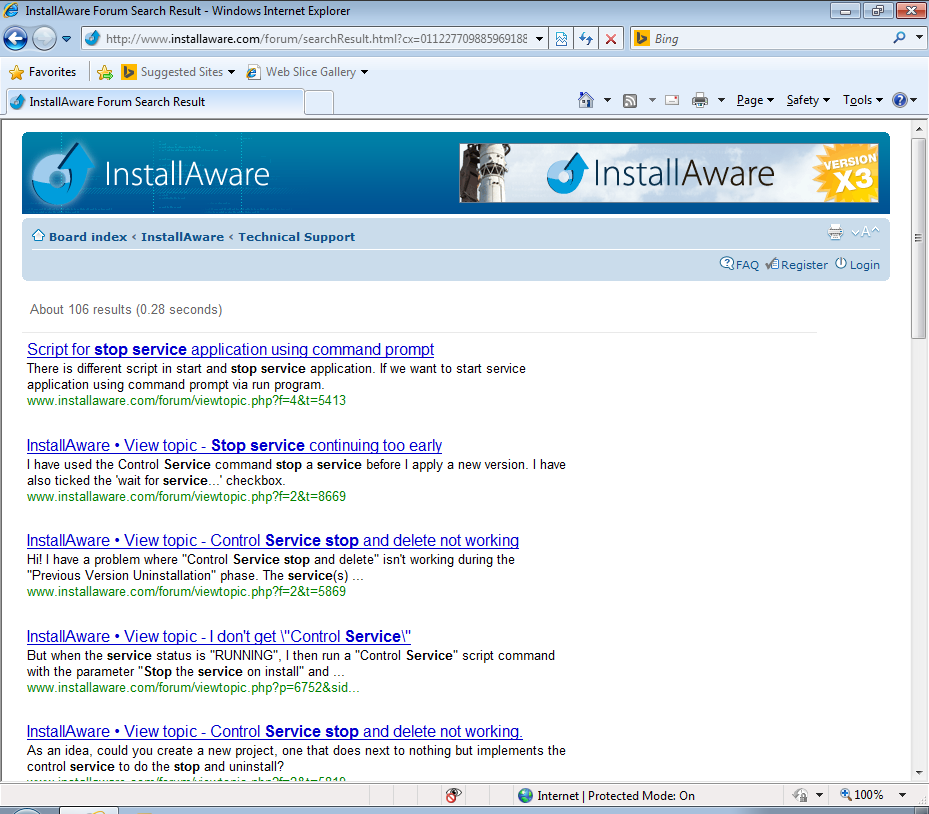Click the vertical scrollbar down arrow
The image size is (929, 814).
[x=919, y=773]
